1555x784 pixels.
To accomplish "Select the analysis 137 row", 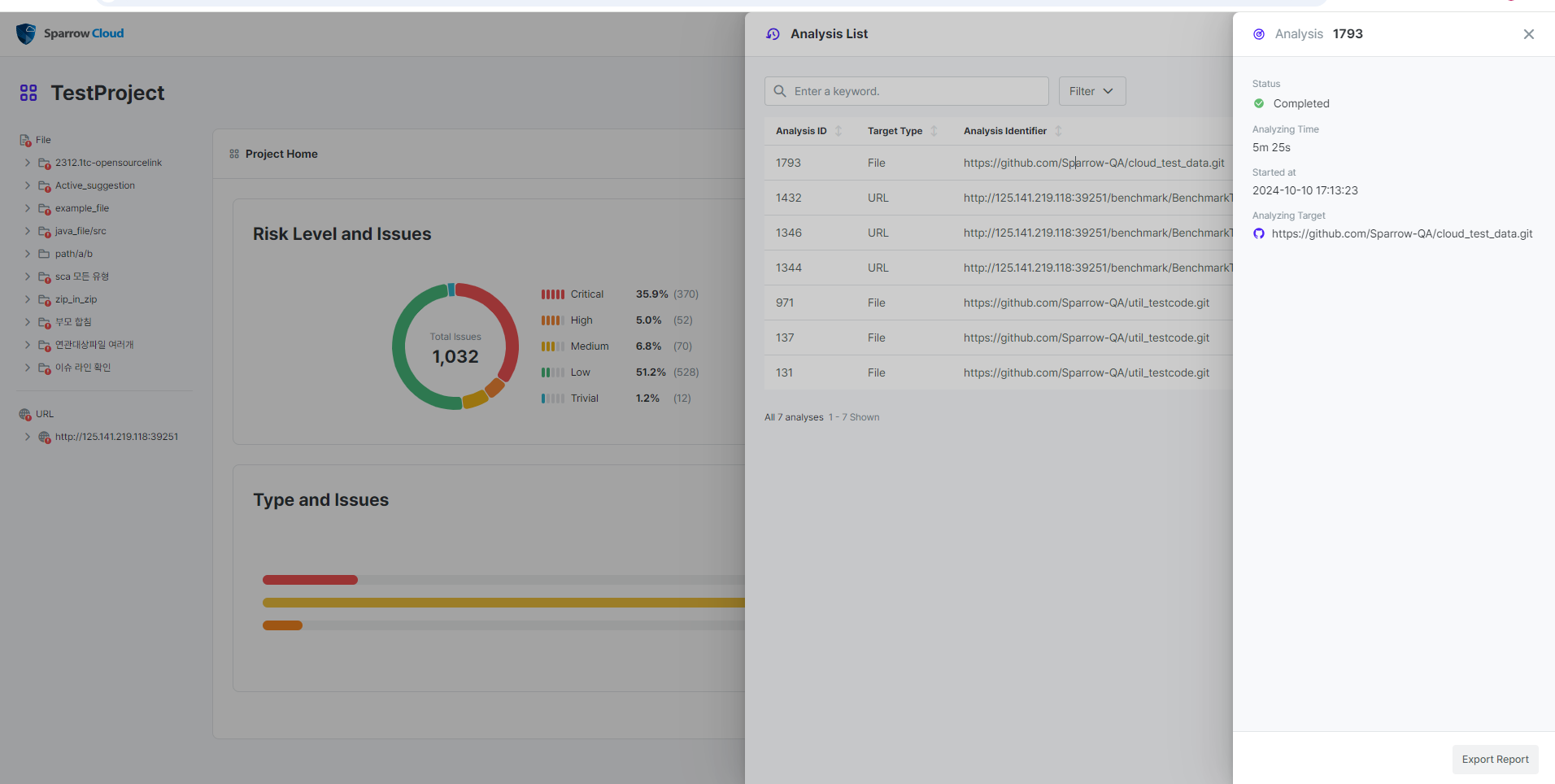I will tap(999, 338).
